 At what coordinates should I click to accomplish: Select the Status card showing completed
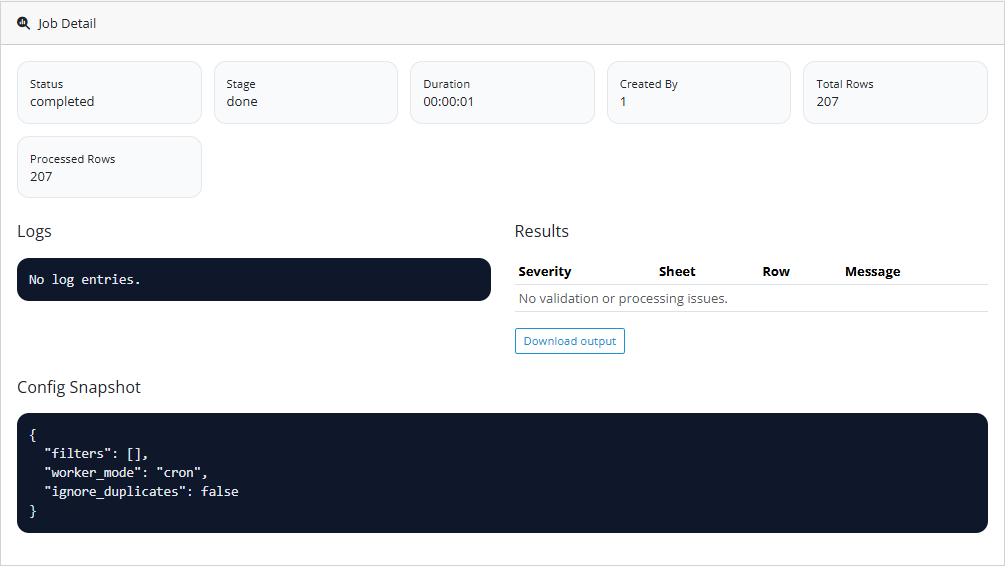click(x=109, y=92)
